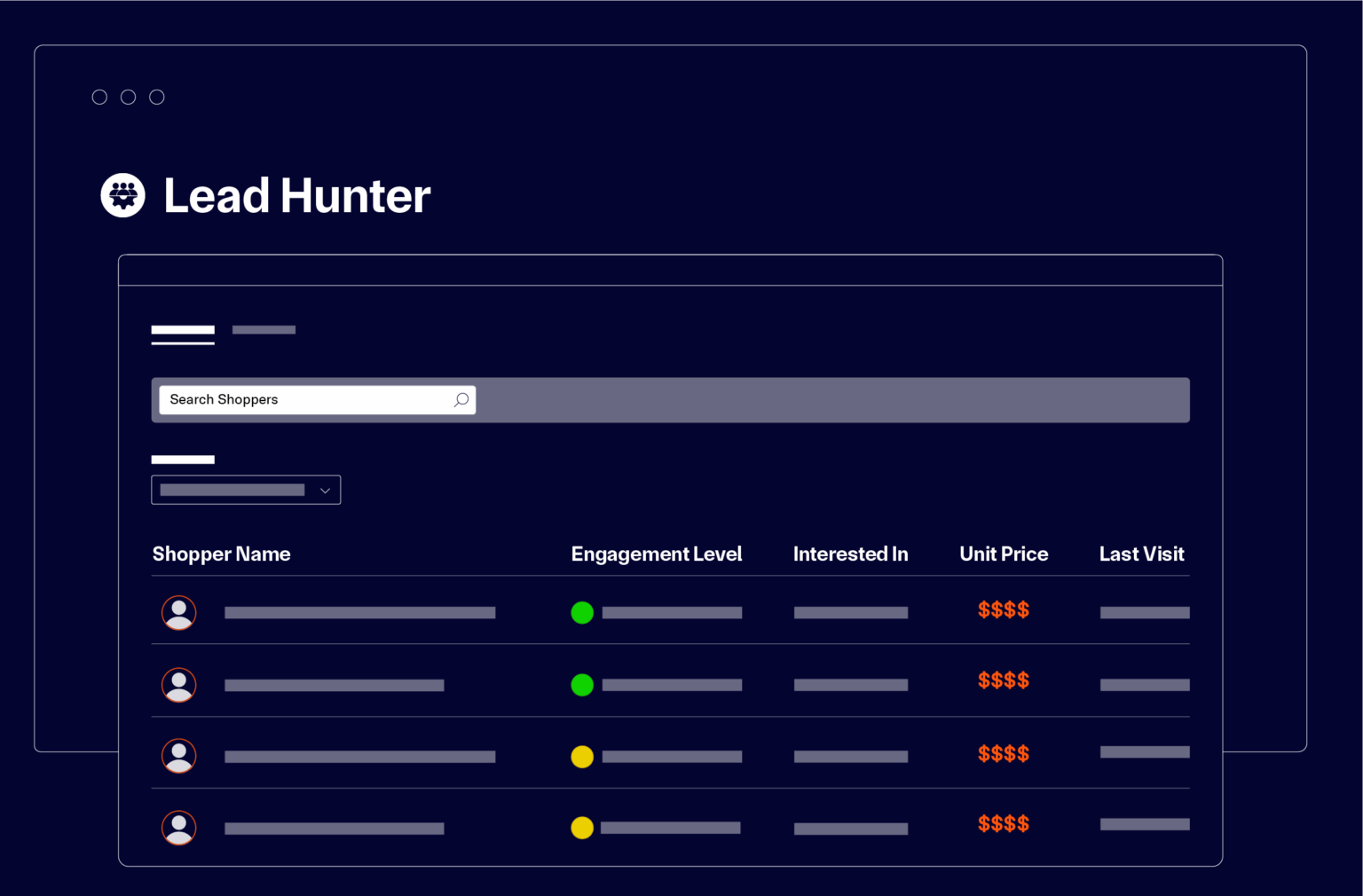Click the bottom row shopper avatar icon
The image size is (1363, 896).
pyautogui.click(x=178, y=827)
